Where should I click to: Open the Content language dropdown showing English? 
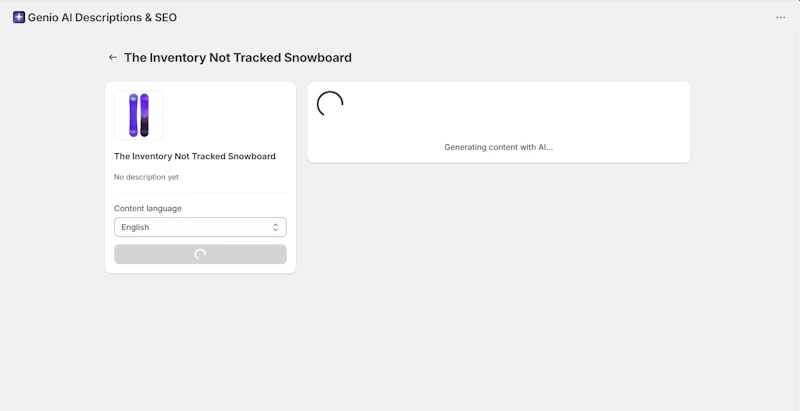201,227
